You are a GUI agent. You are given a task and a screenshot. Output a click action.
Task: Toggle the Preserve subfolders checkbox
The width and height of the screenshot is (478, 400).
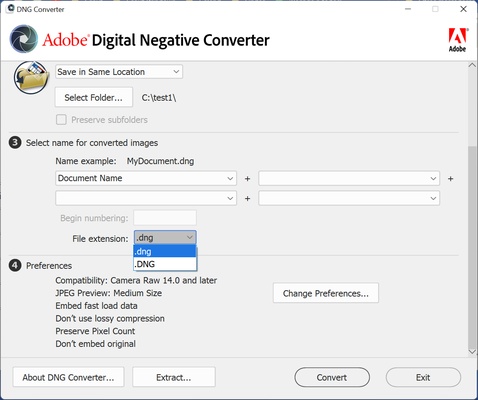tap(61, 120)
